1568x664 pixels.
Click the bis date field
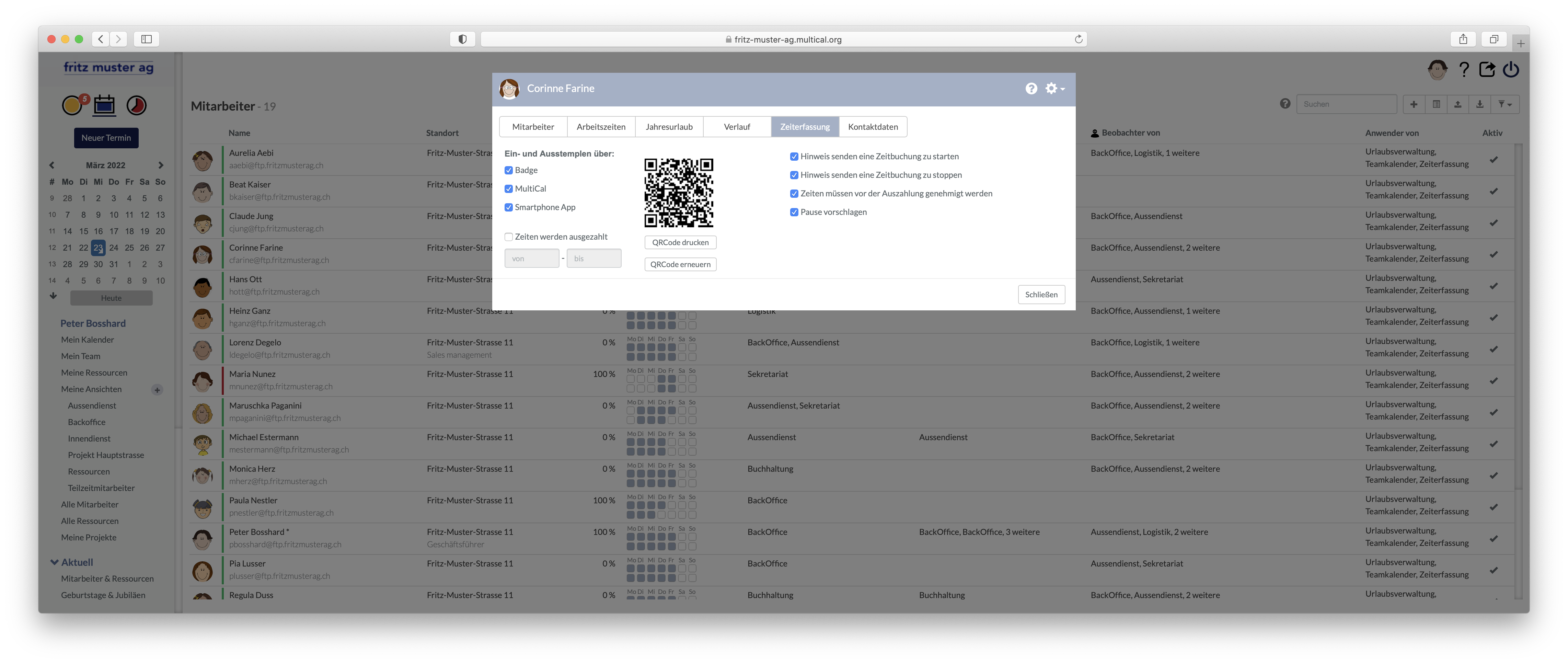click(x=593, y=258)
